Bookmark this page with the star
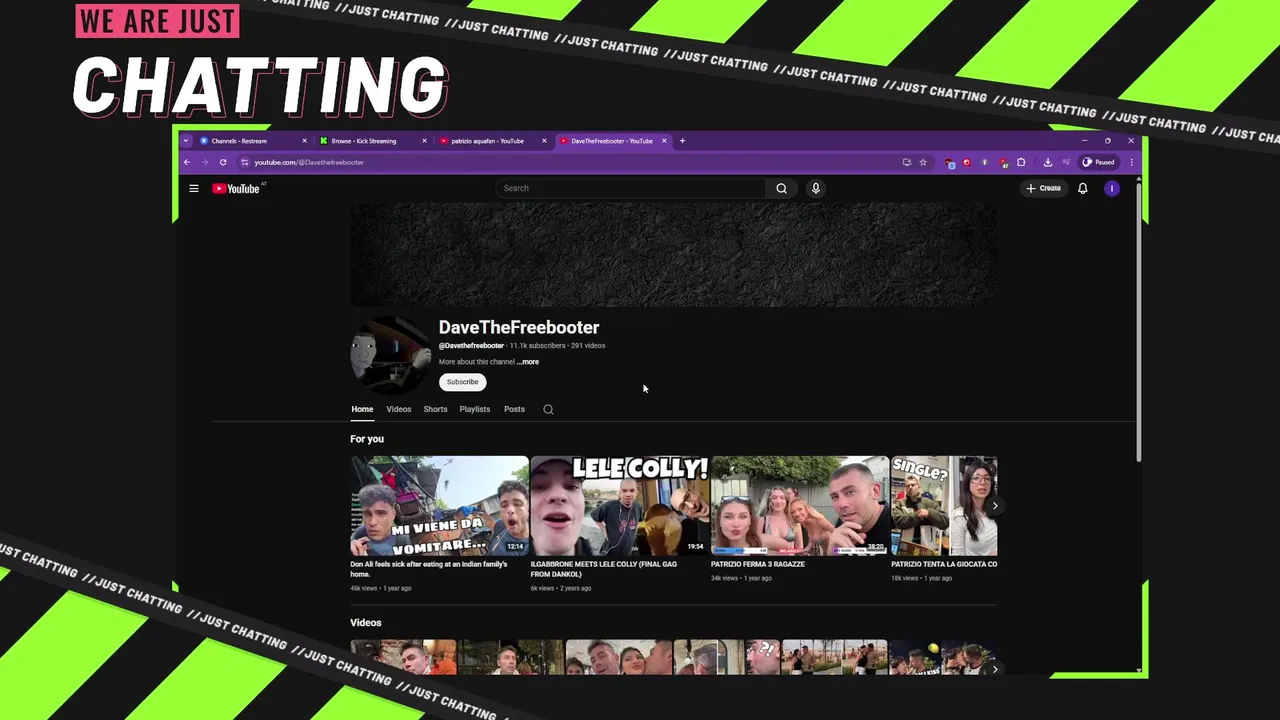This screenshot has height=720, width=1280. coord(923,162)
